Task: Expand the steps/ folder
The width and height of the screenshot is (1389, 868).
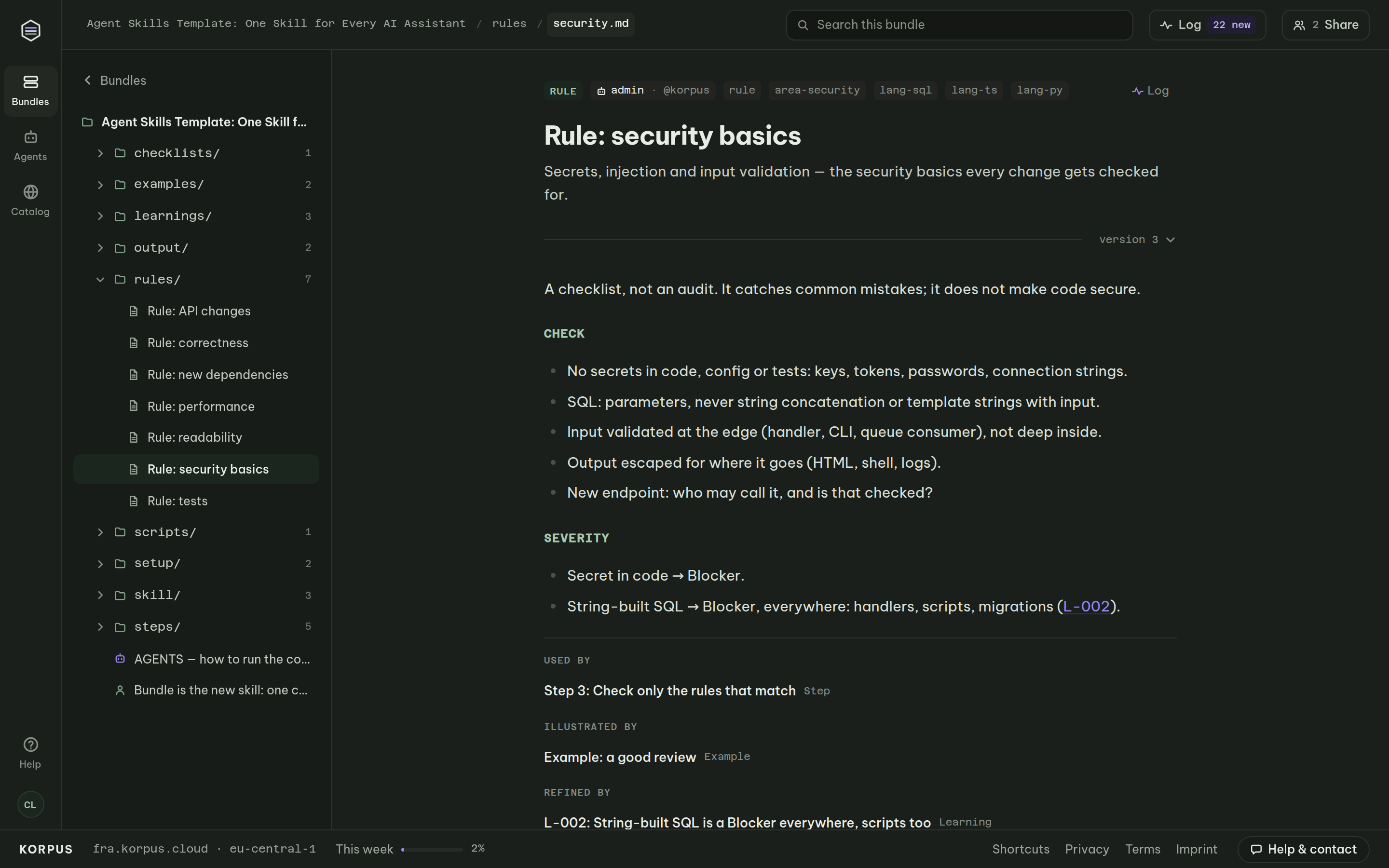Action: tap(100, 627)
